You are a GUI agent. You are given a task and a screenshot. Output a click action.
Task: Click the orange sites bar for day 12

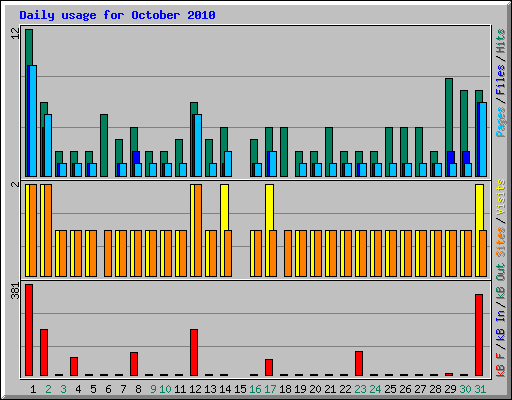click(198, 230)
